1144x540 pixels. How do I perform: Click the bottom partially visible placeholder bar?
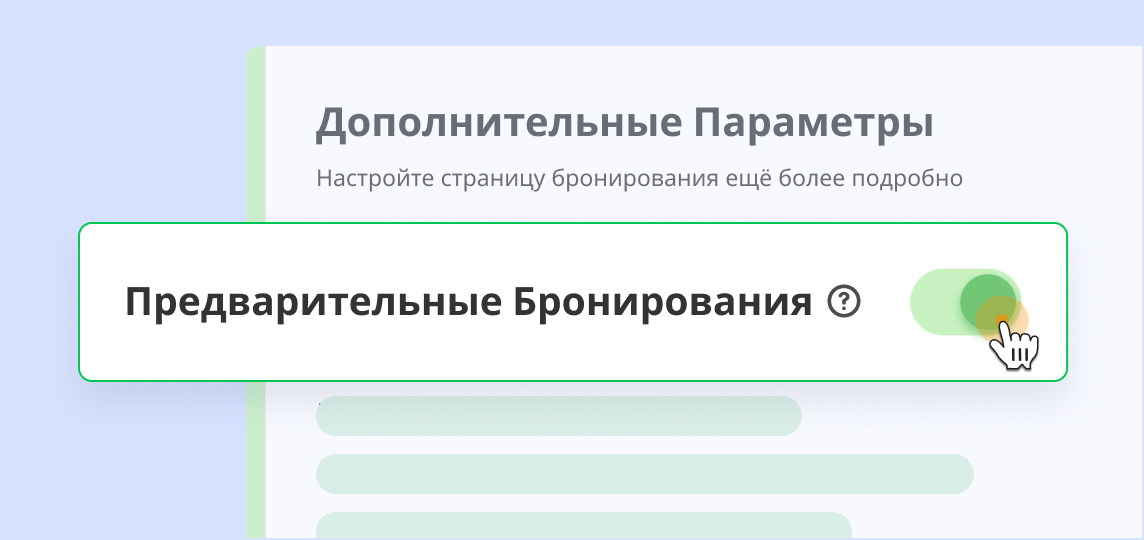point(583,525)
